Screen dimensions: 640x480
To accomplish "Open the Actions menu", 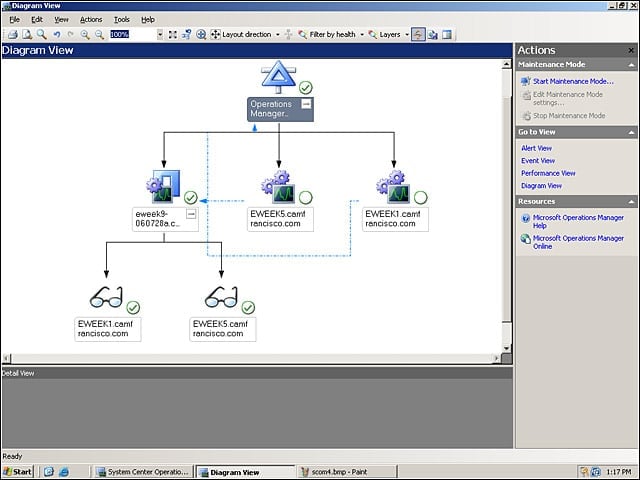I will tap(91, 19).
